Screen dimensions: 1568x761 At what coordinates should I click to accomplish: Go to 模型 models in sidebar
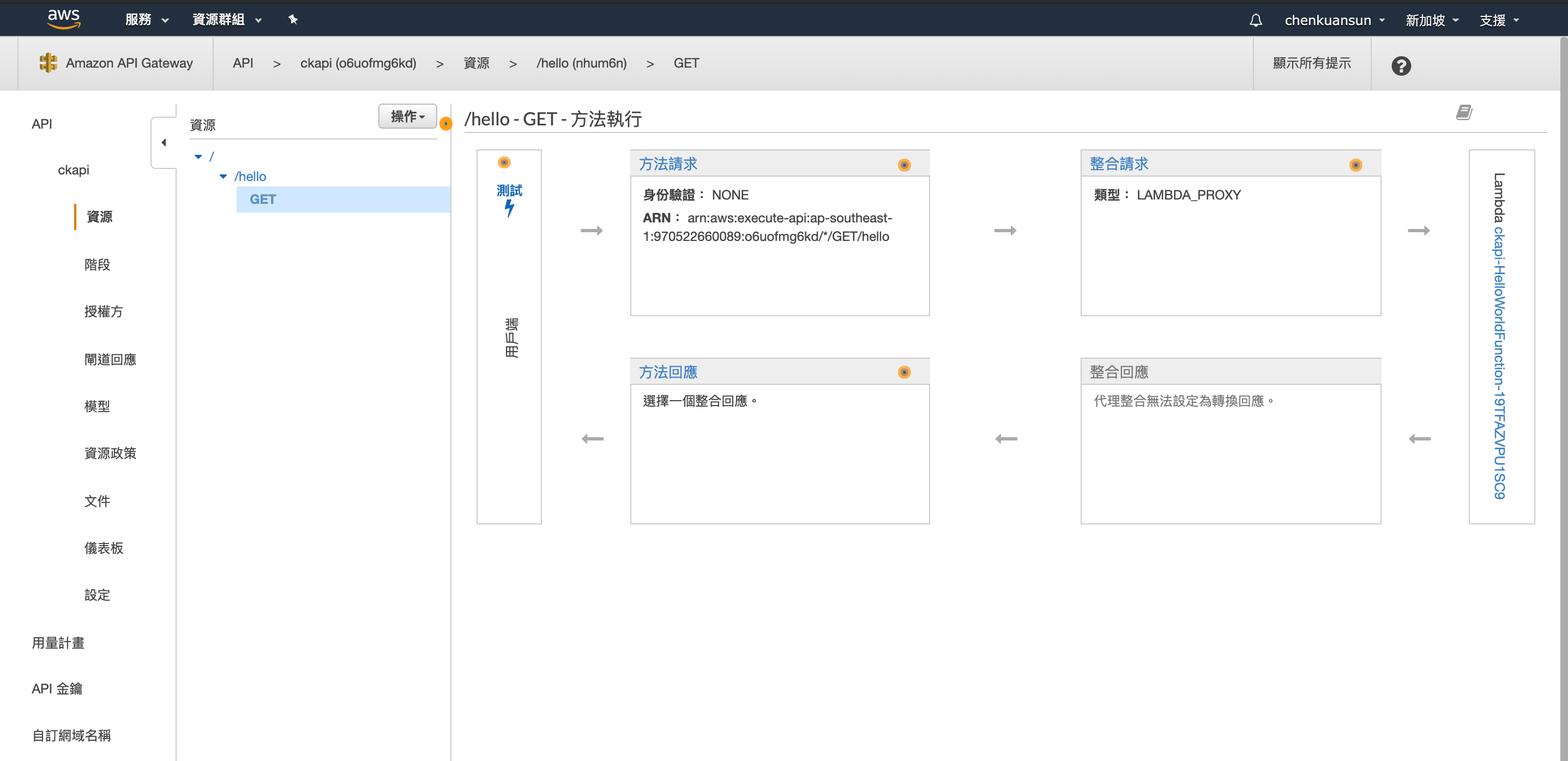pos(98,406)
